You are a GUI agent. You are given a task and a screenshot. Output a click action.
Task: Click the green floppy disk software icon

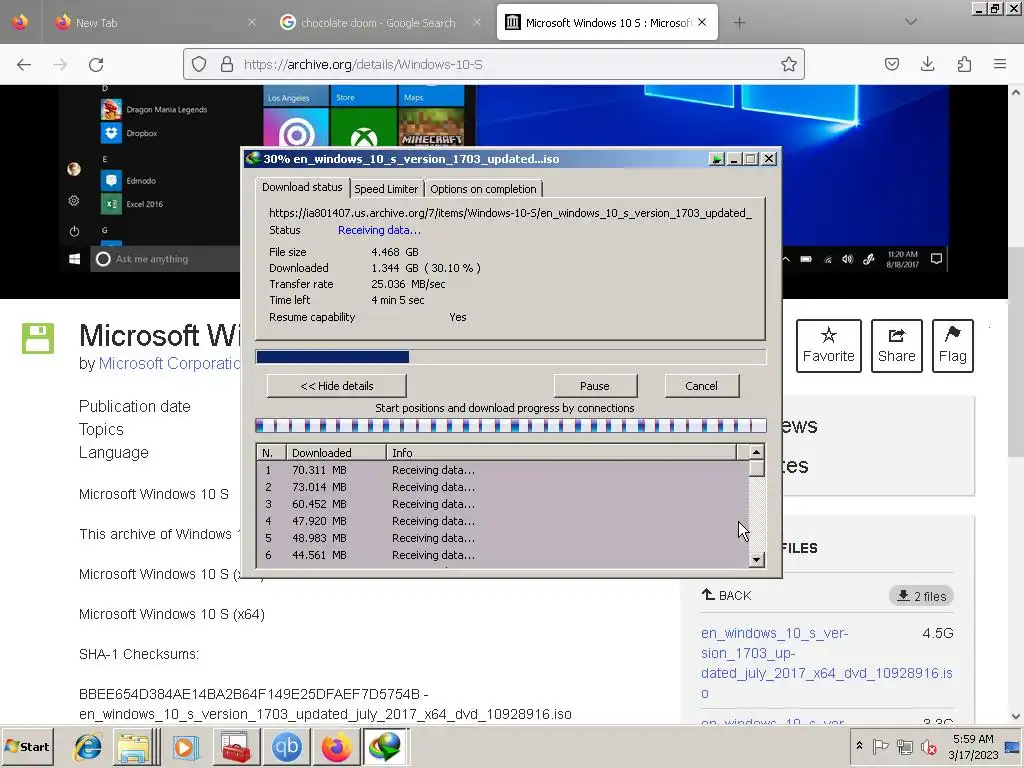[x=38, y=338]
